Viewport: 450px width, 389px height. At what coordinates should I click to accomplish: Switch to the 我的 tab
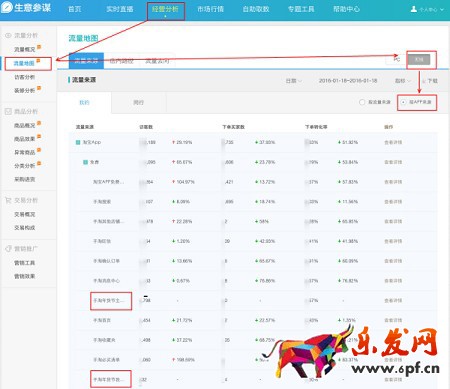[84, 102]
